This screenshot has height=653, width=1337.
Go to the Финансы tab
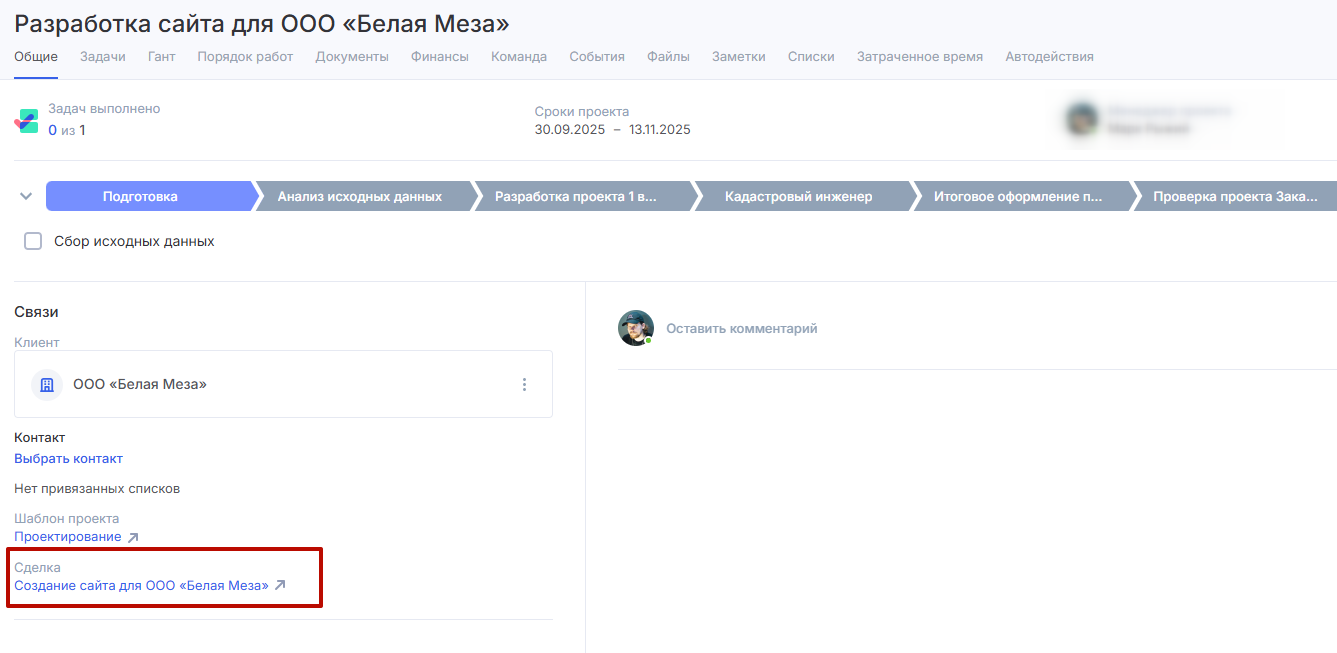tap(439, 57)
